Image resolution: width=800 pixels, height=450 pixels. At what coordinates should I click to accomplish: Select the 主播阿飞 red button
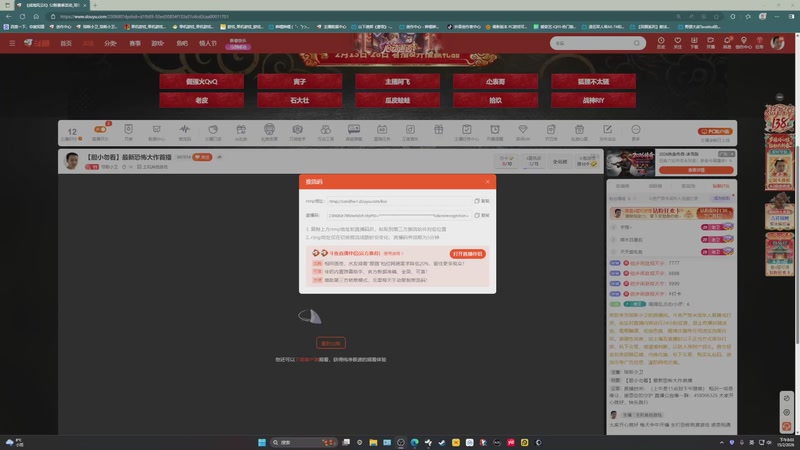click(x=397, y=82)
